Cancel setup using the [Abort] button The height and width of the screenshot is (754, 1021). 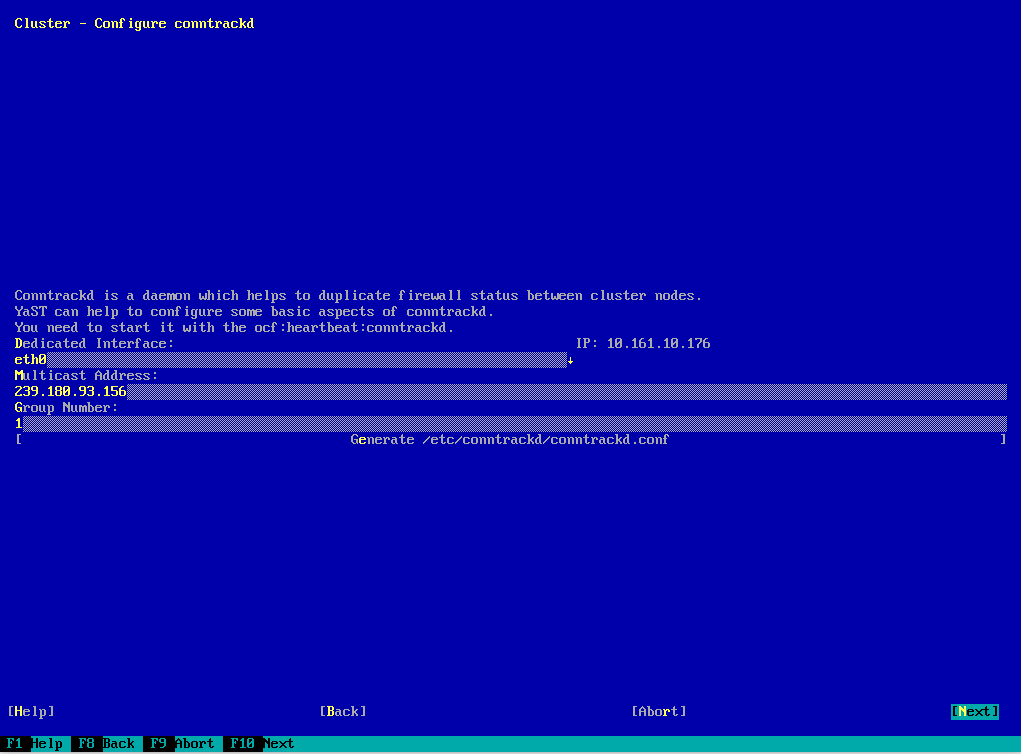tap(659, 711)
